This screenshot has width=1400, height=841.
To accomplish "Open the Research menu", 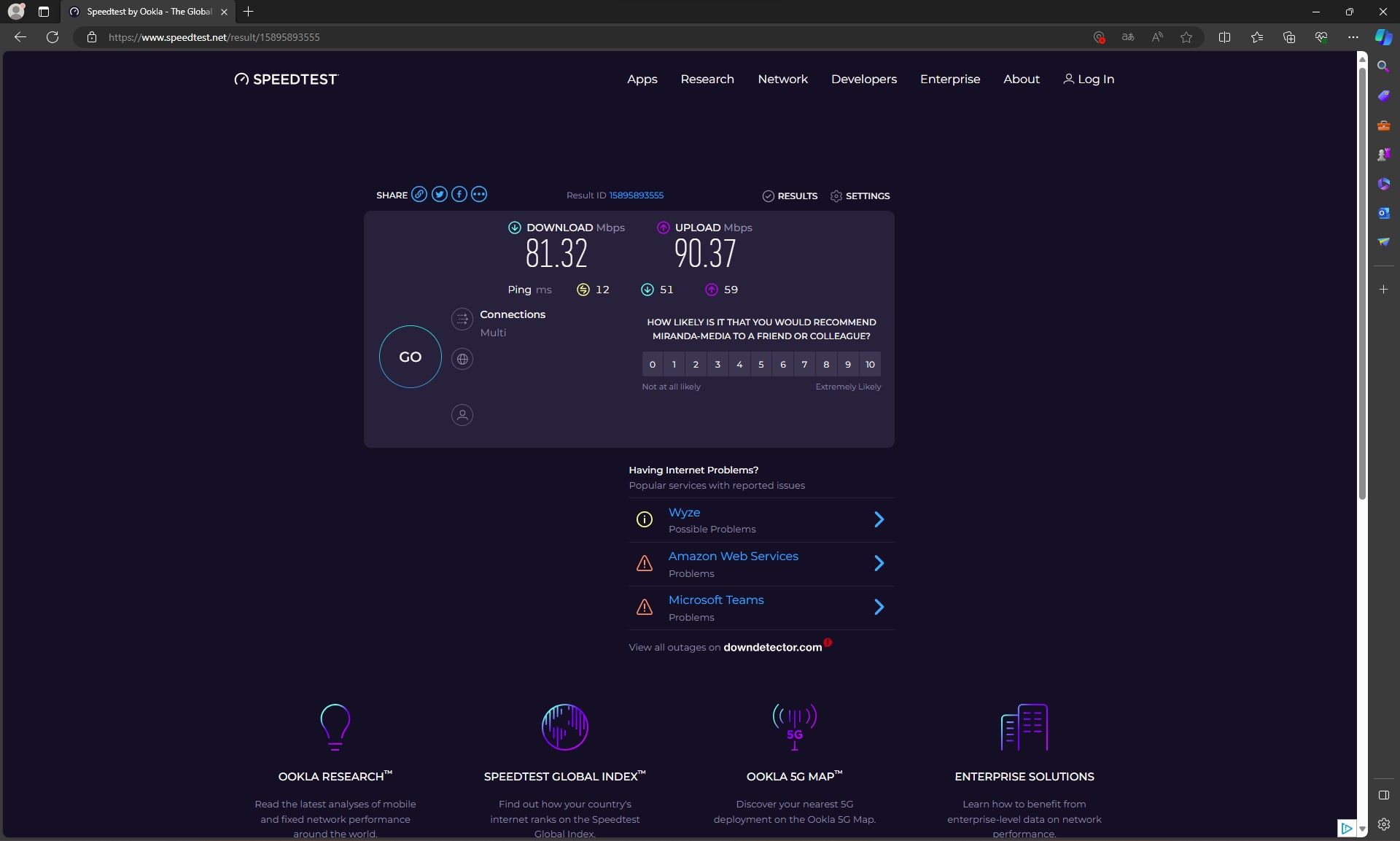I will point(707,79).
